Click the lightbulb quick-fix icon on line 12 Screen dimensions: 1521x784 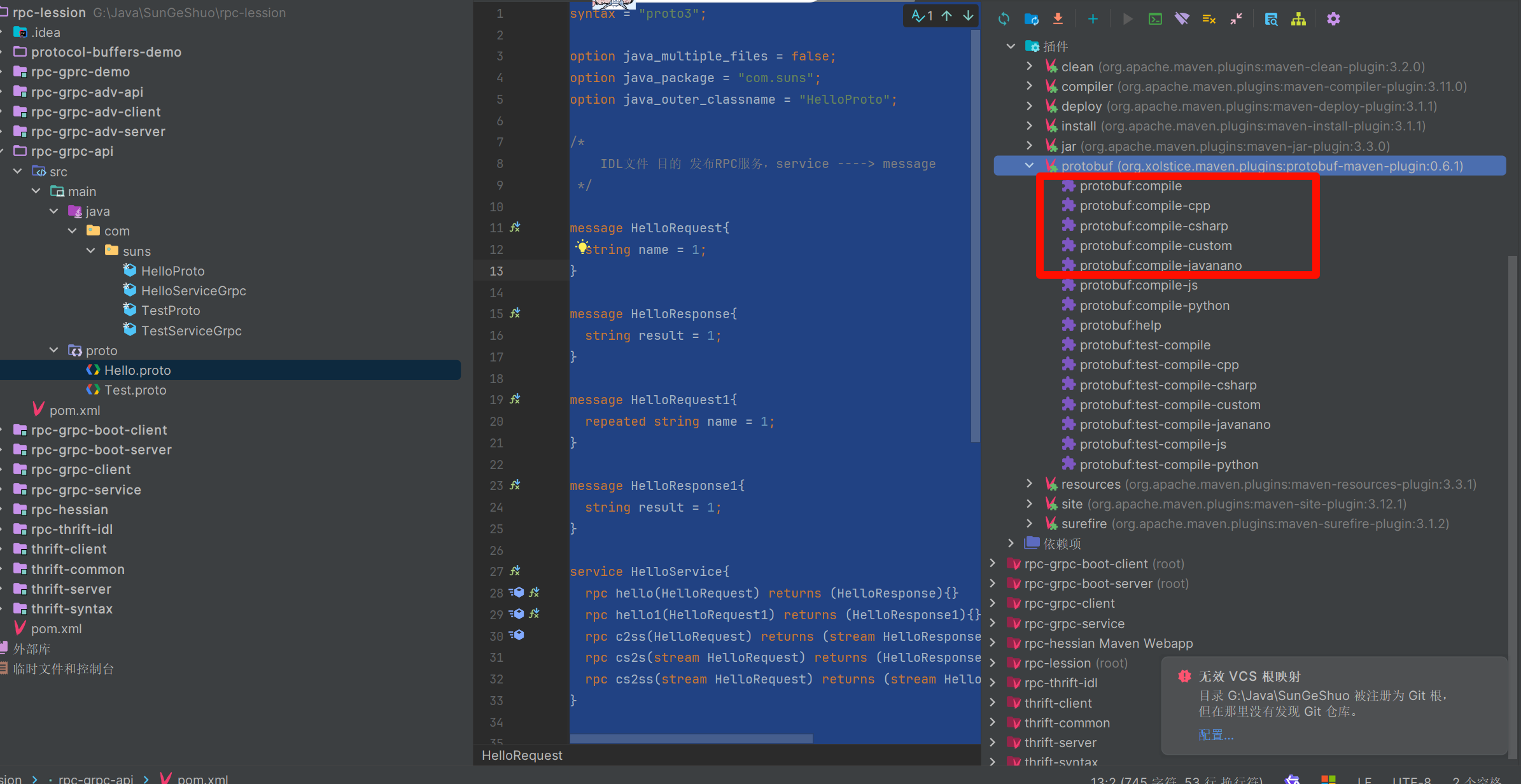pyautogui.click(x=582, y=246)
